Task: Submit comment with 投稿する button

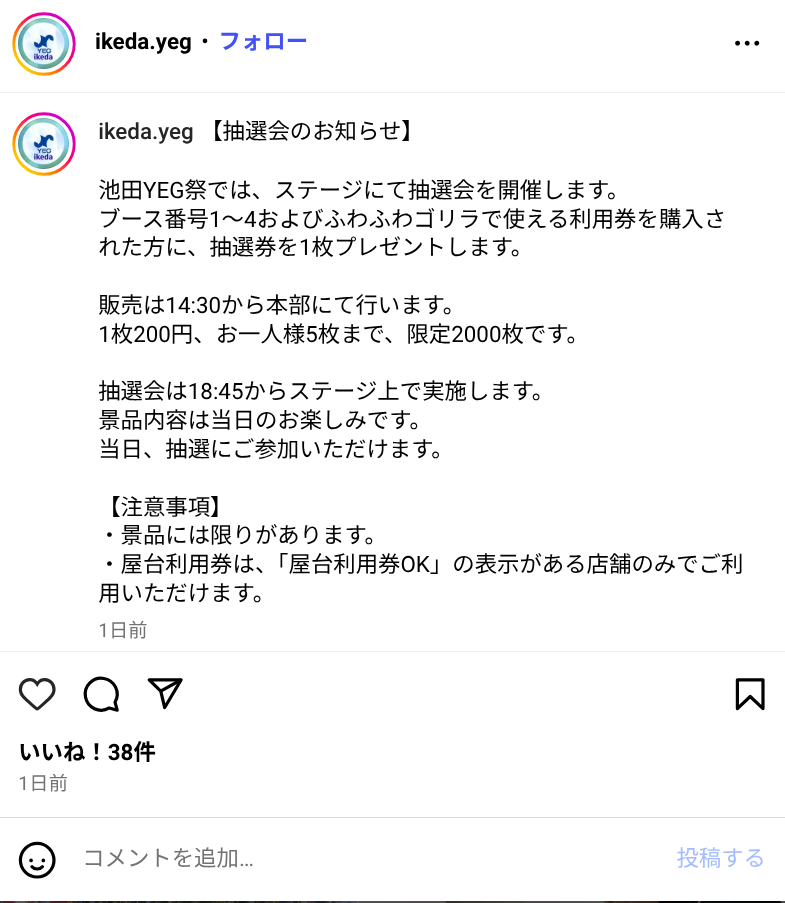Action: [720, 858]
